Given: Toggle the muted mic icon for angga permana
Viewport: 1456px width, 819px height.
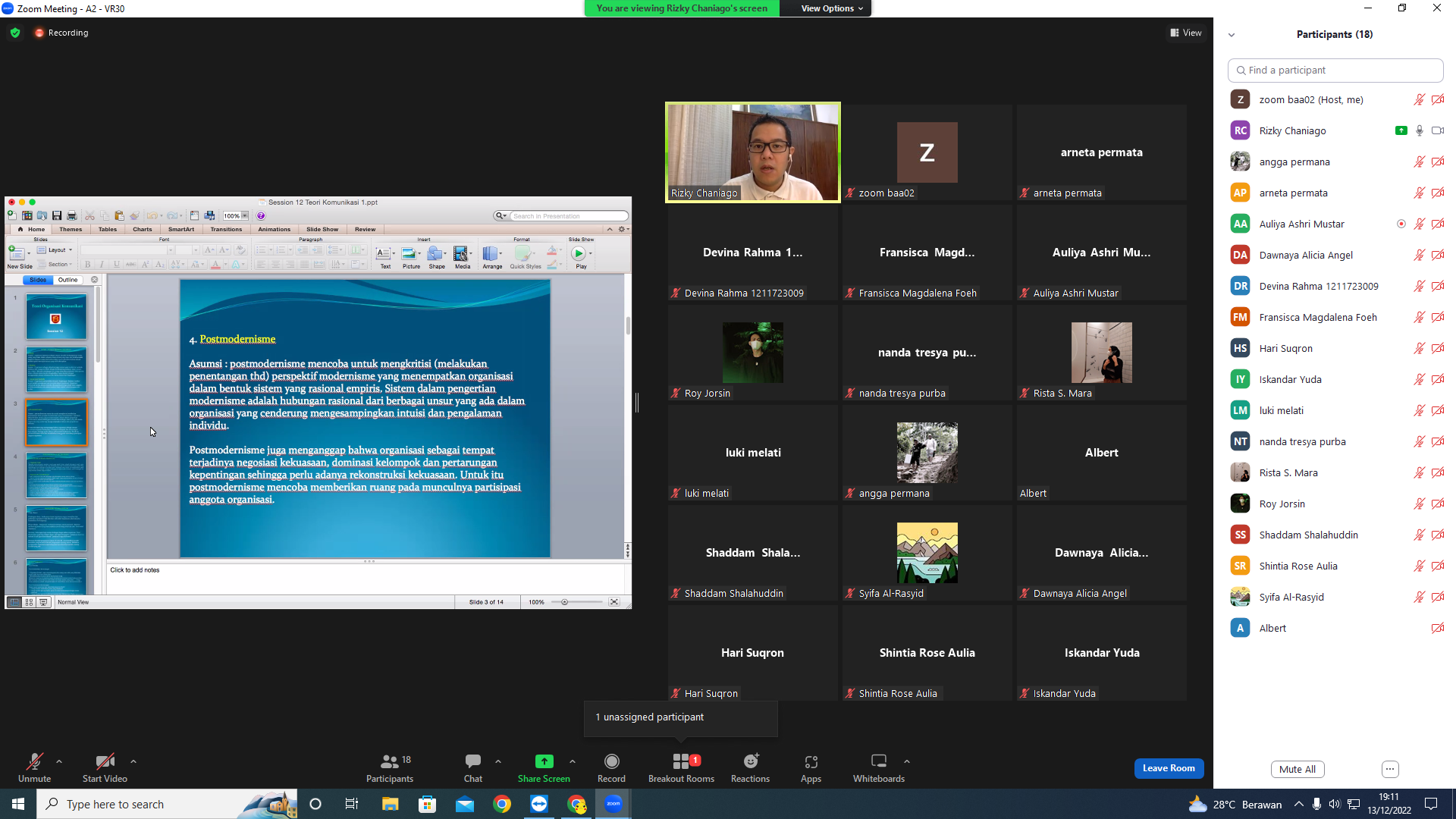Looking at the screenshot, I should (1420, 162).
